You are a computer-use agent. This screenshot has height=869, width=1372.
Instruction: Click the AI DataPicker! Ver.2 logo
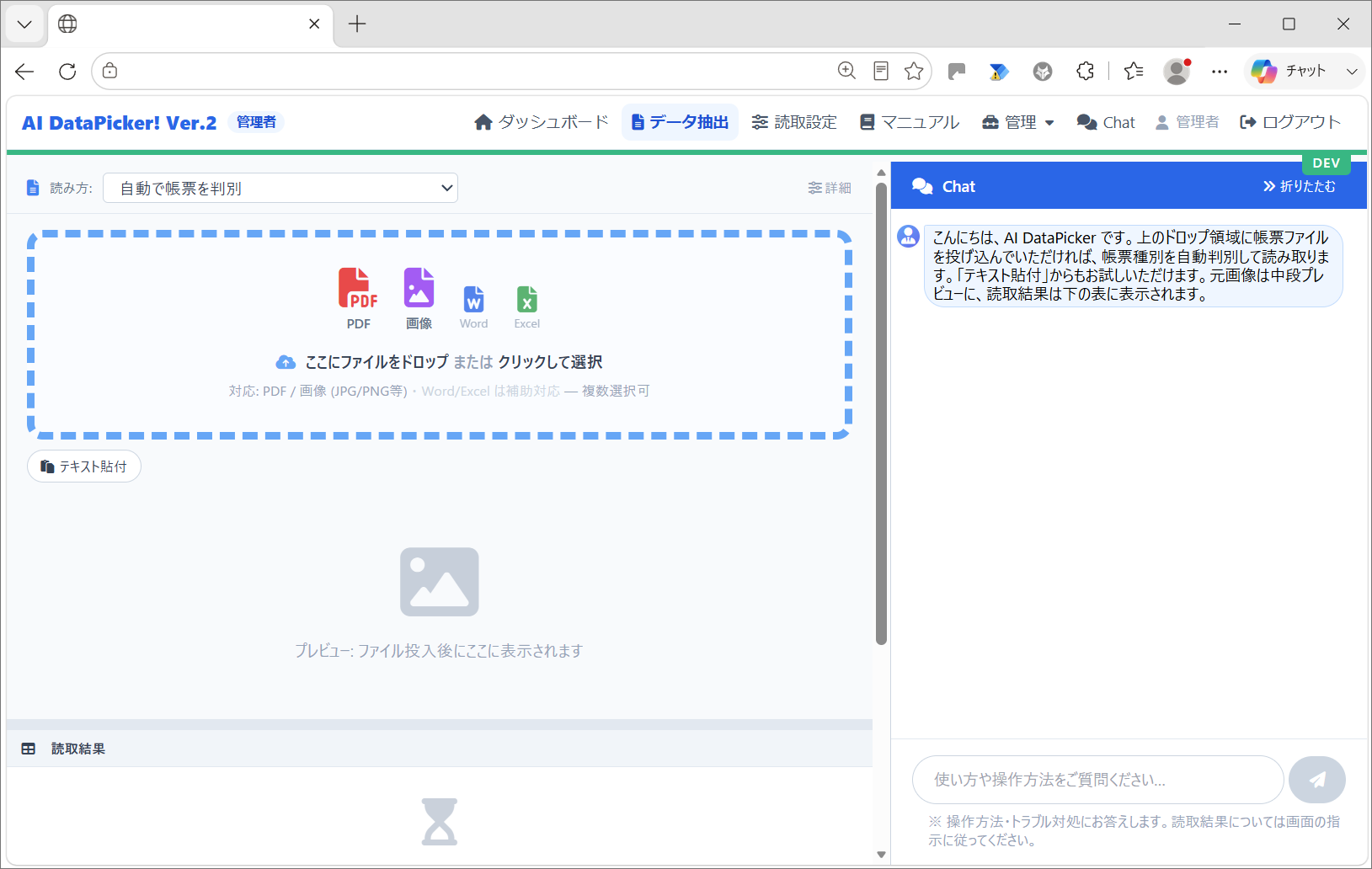point(119,123)
